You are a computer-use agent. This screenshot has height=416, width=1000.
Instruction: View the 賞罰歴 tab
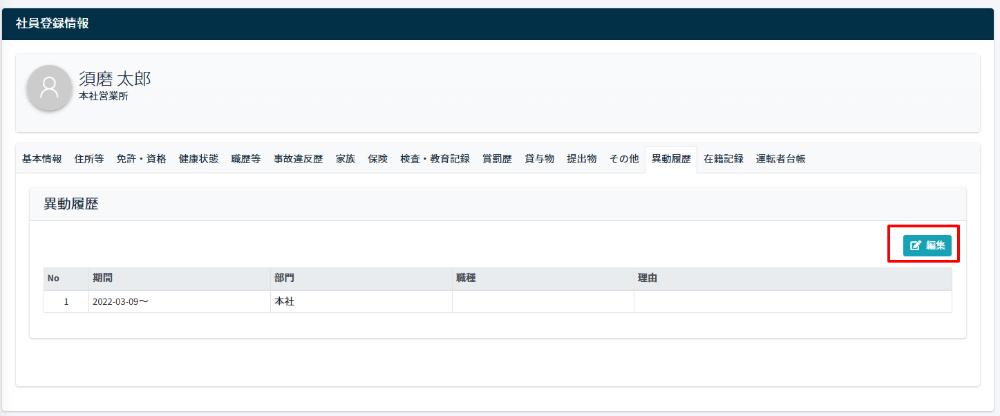pos(497,159)
